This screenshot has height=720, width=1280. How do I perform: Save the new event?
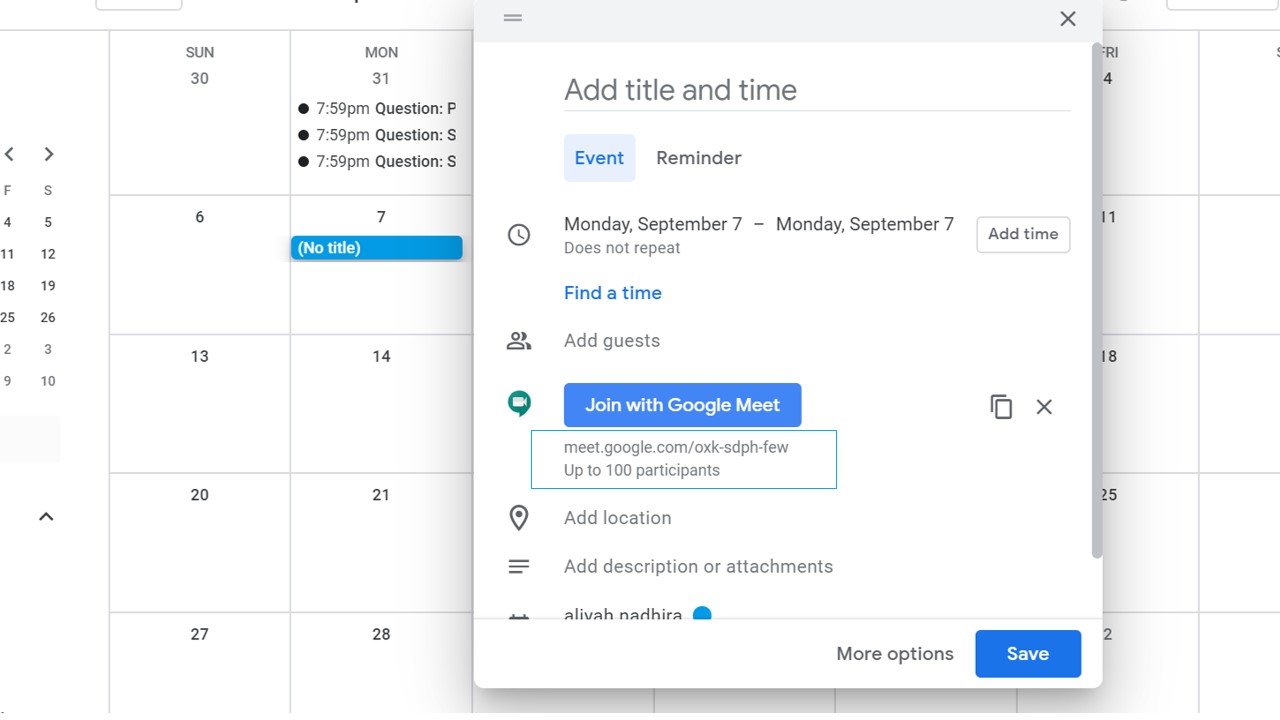point(1028,653)
